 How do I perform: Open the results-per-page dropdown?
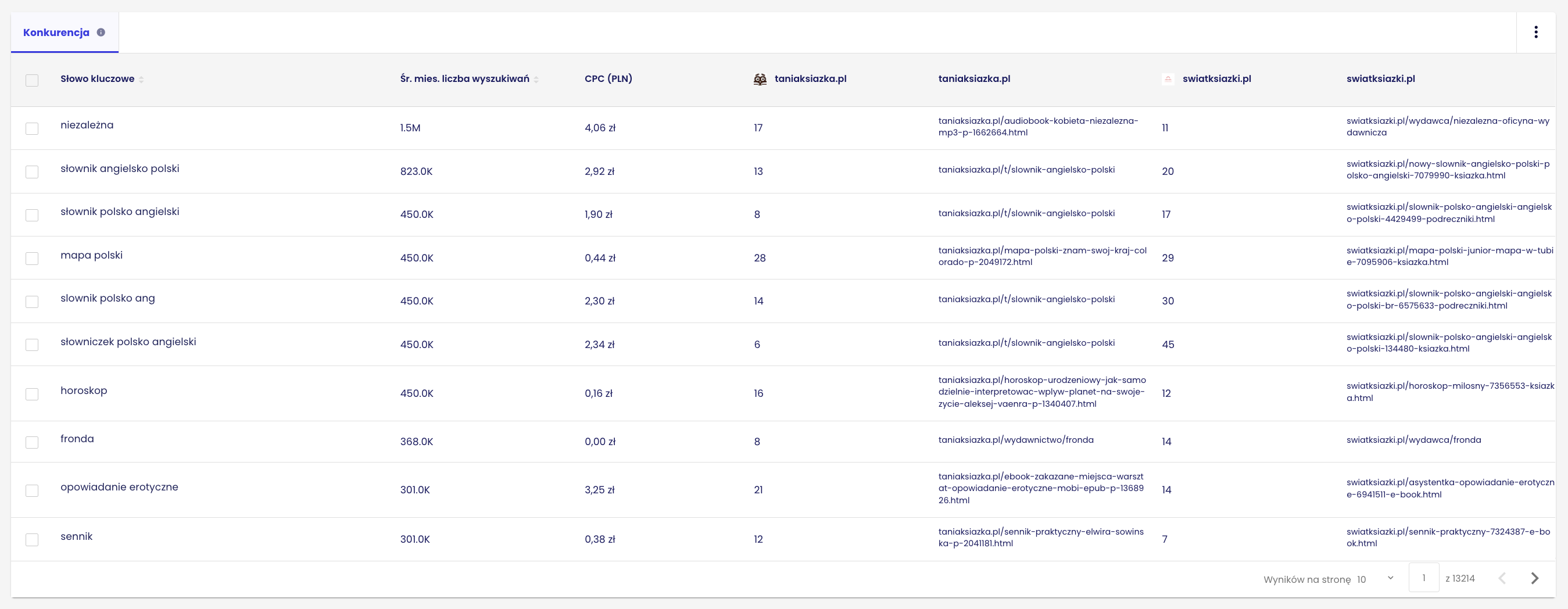pyautogui.click(x=1376, y=579)
